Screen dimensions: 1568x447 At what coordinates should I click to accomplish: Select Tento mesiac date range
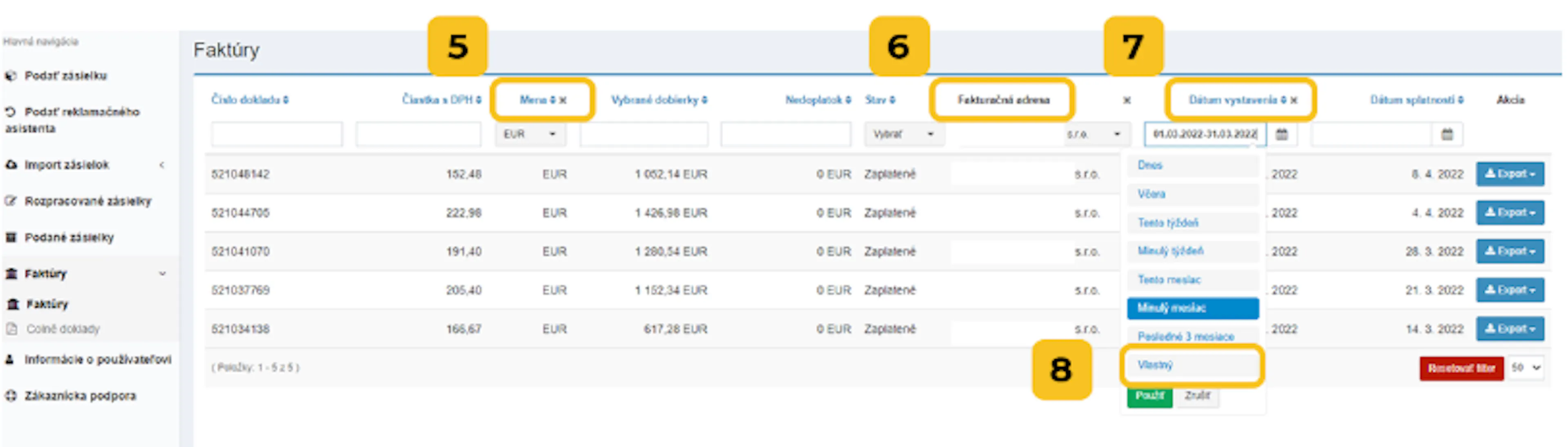pyautogui.click(x=1193, y=279)
